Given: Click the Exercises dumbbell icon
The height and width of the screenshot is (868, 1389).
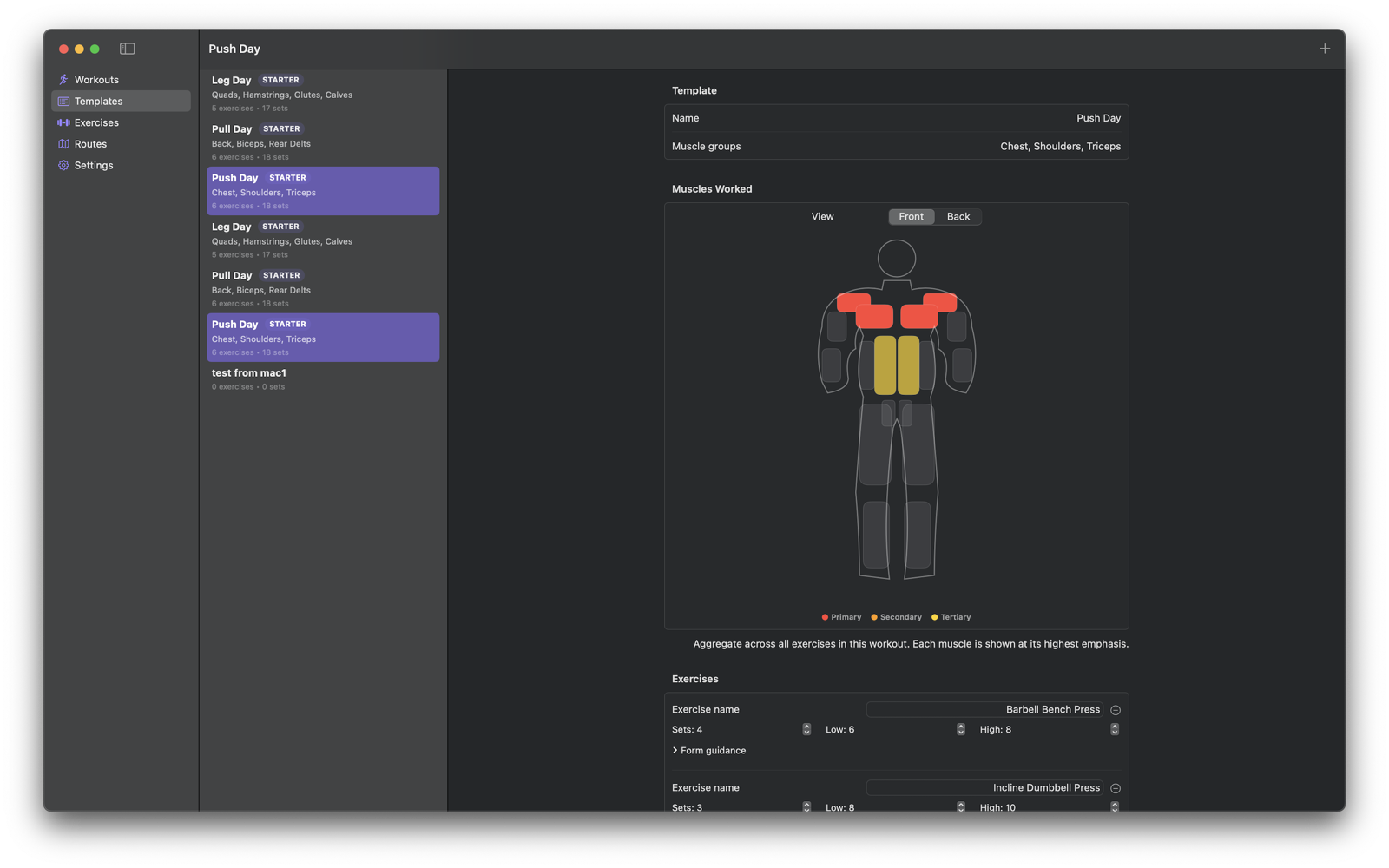Looking at the screenshot, I should click(63, 122).
